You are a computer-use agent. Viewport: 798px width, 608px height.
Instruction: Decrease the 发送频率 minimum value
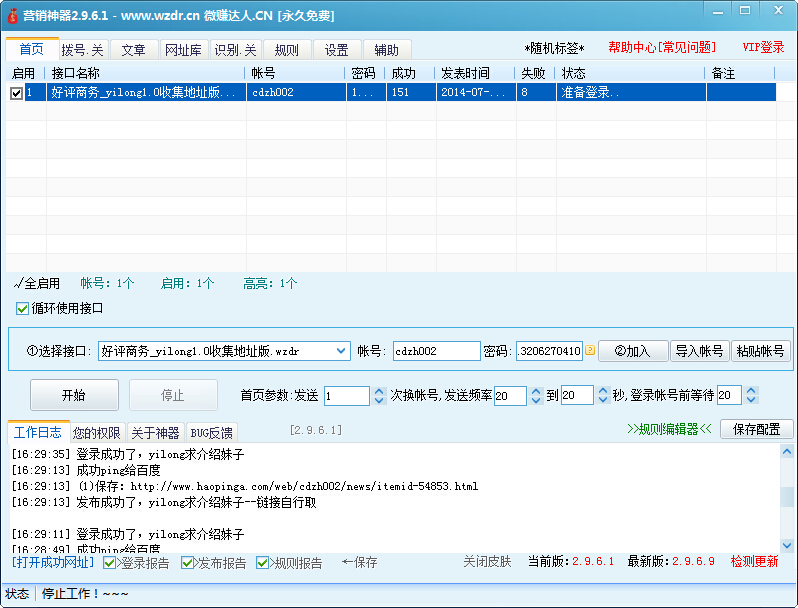coord(536,400)
